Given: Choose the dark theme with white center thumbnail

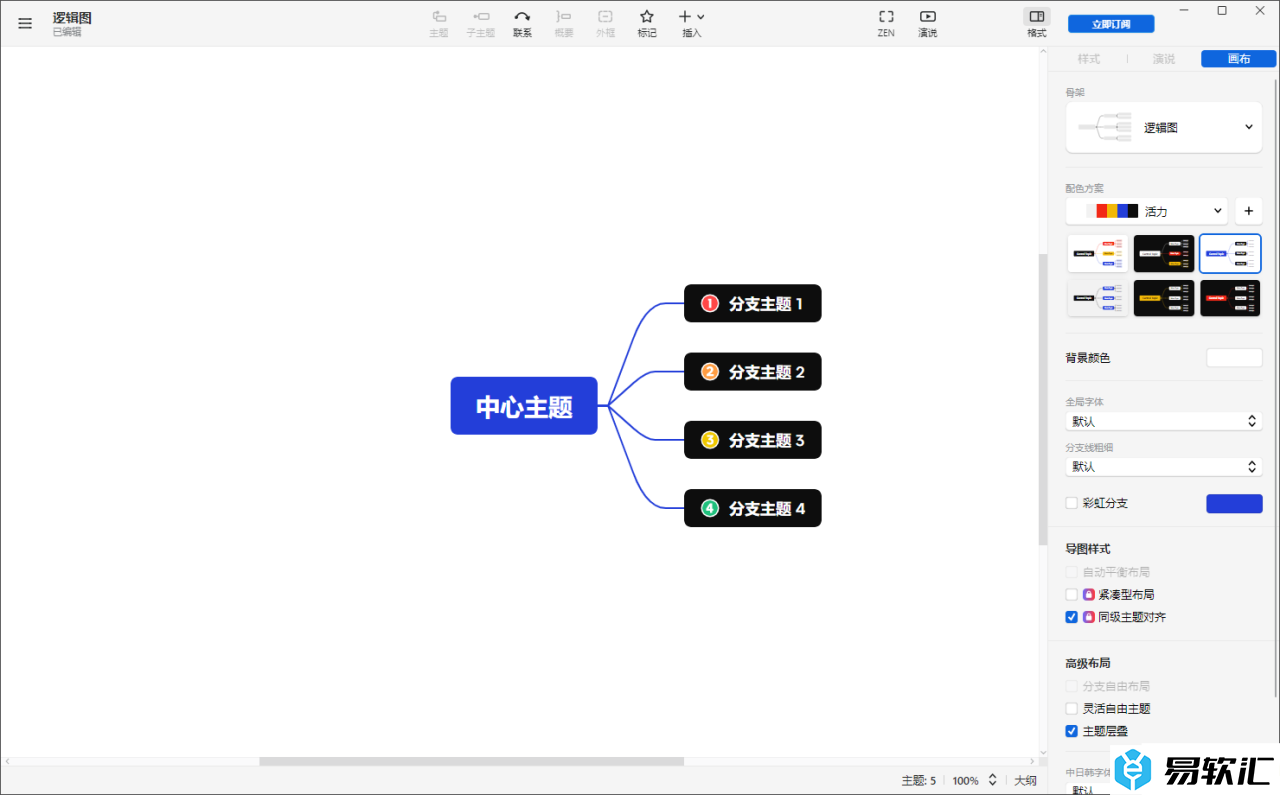Looking at the screenshot, I should (1164, 254).
